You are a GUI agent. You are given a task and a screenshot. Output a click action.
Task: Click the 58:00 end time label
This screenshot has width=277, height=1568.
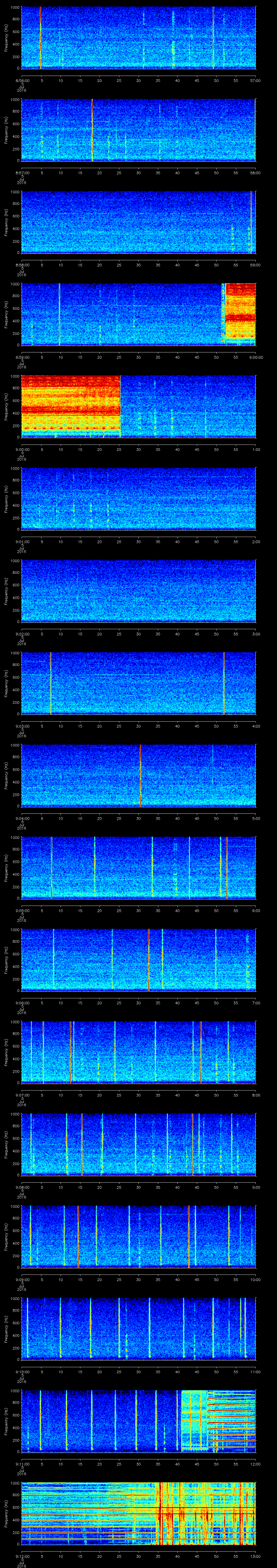[256, 173]
